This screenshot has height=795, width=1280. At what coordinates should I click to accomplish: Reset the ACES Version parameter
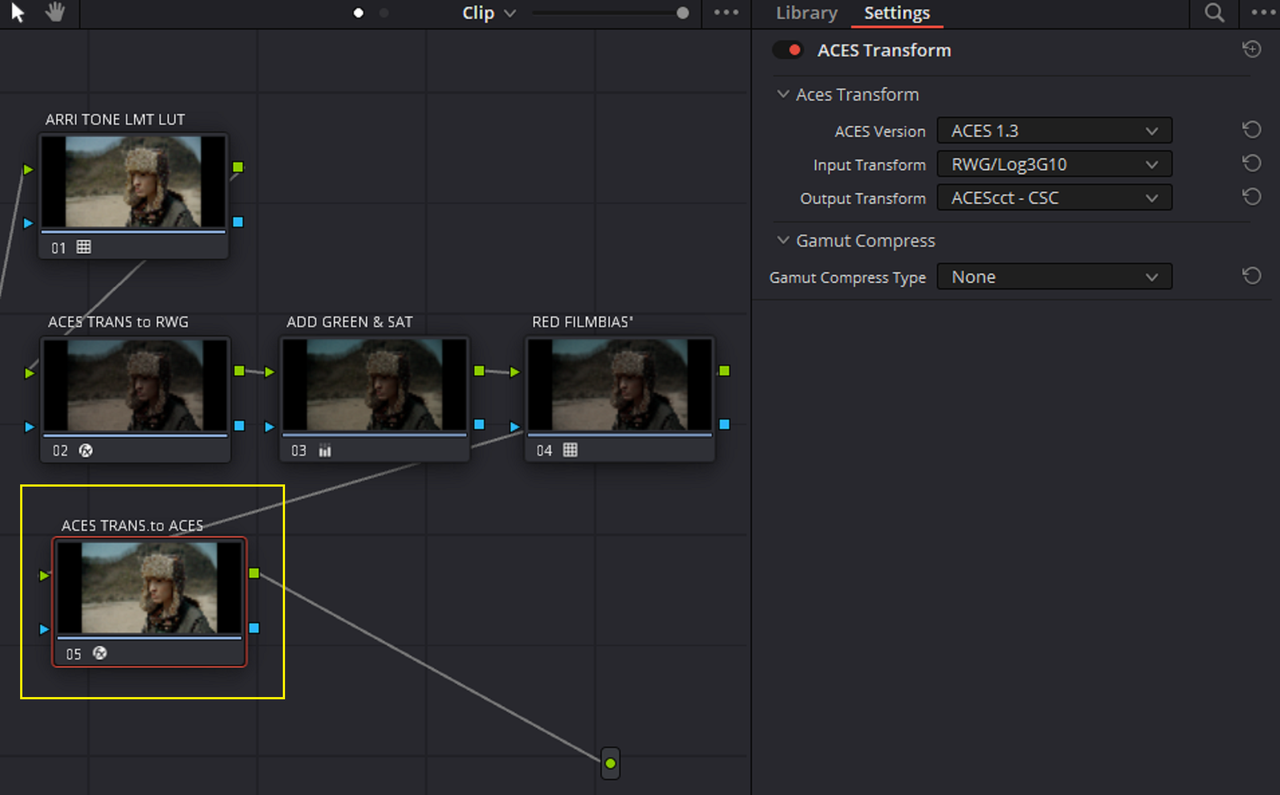click(x=1251, y=130)
